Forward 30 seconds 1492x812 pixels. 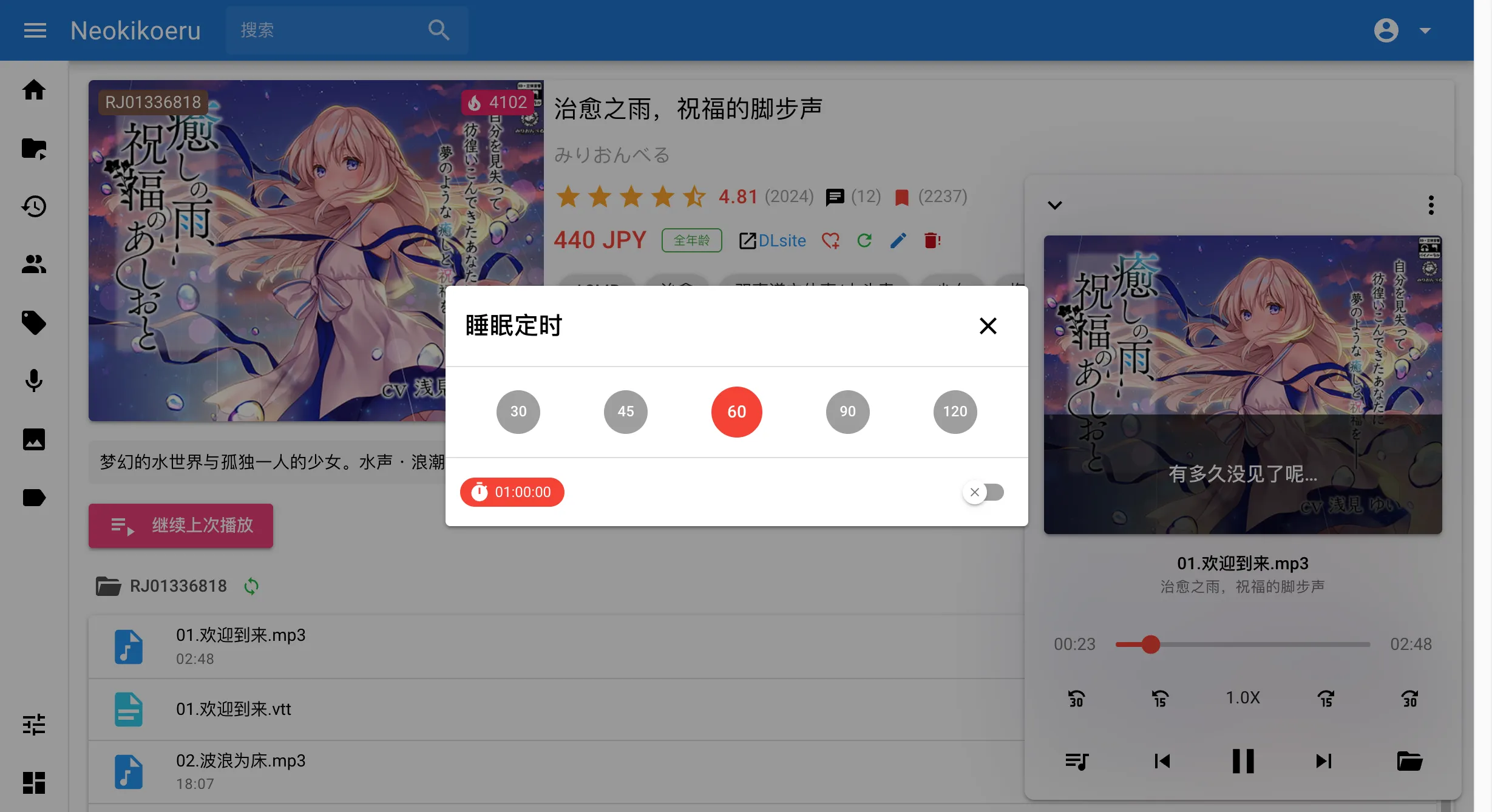pos(1409,698)
